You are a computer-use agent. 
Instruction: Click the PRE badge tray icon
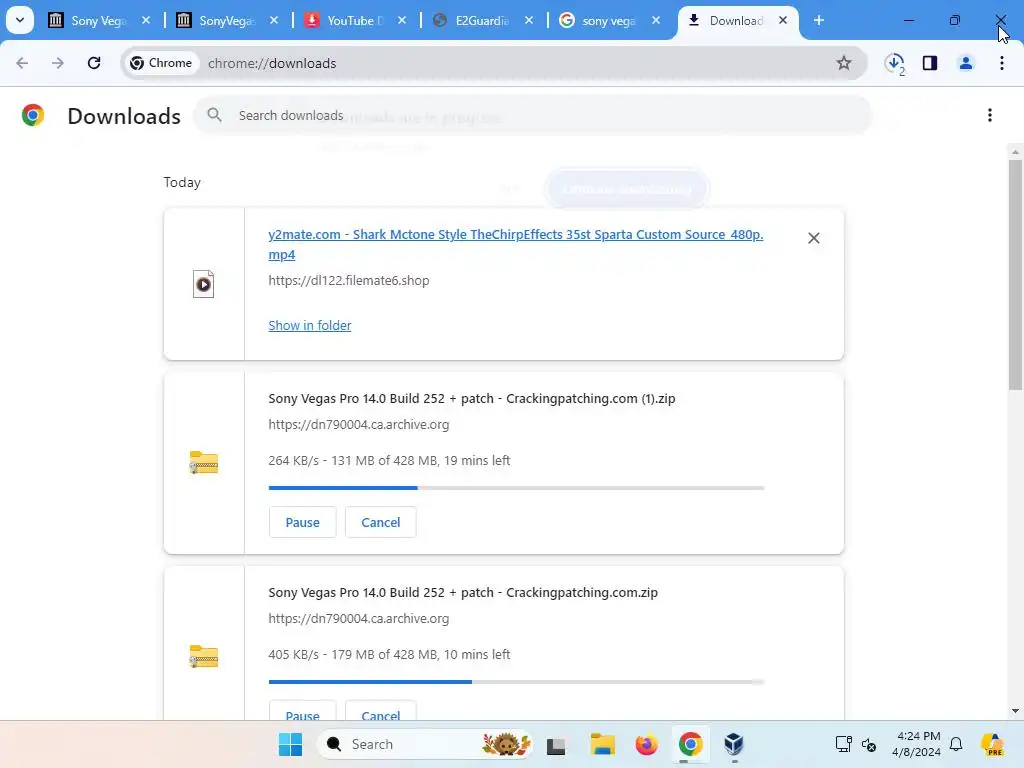(993, 744)
